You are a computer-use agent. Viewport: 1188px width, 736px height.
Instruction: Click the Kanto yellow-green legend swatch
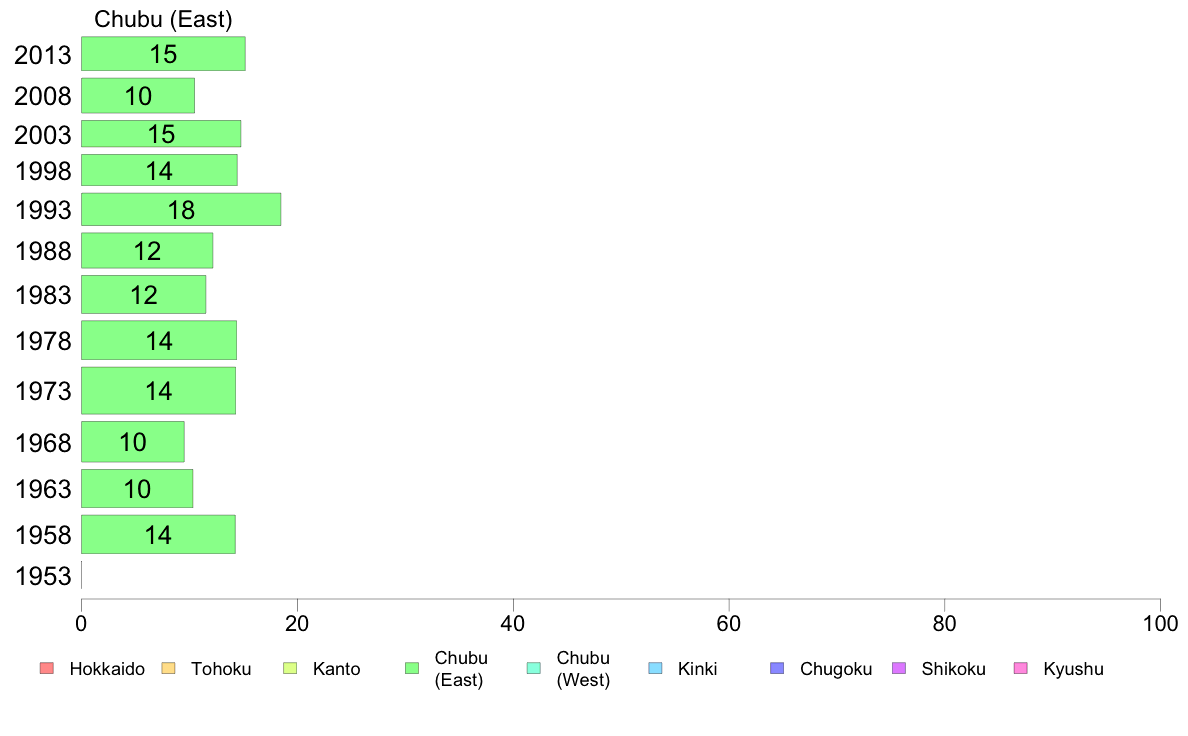290,668
